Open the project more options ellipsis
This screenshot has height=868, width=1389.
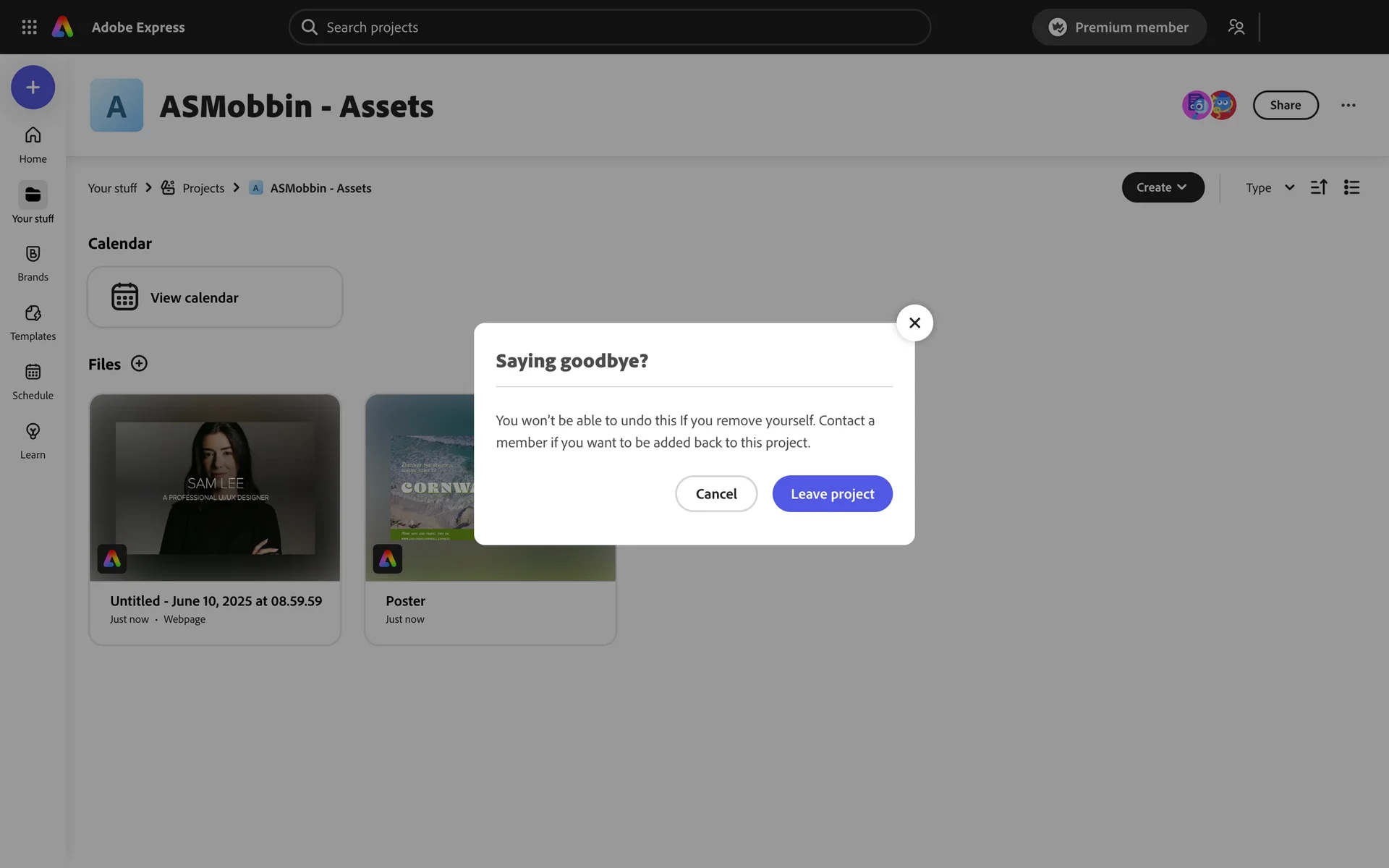[1348, 105]
